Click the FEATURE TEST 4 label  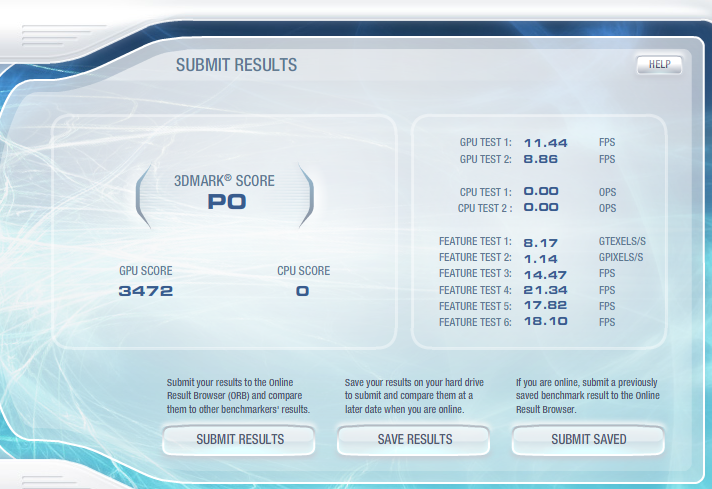(475, 290)
